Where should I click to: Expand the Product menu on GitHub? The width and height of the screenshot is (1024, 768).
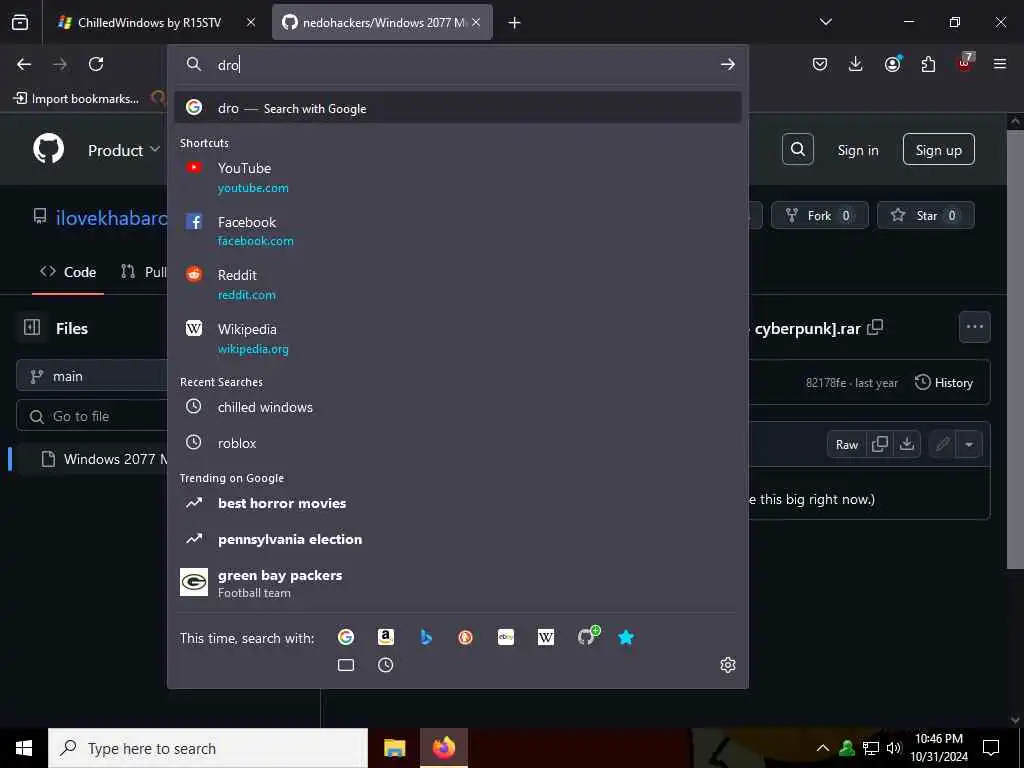coord(123,150)
